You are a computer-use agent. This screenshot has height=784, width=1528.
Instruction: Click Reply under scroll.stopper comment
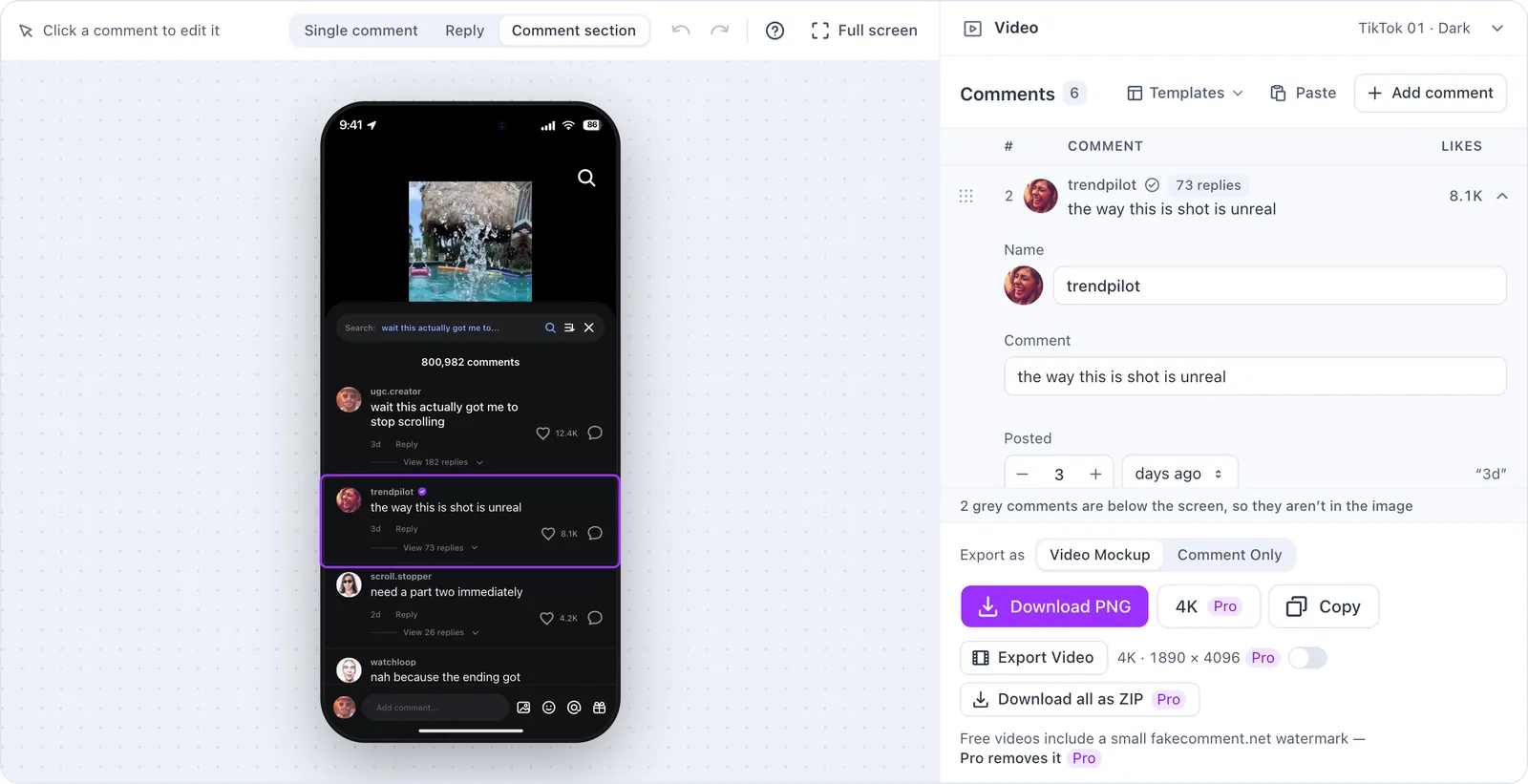pyautogui.click(x=407, y=615)
